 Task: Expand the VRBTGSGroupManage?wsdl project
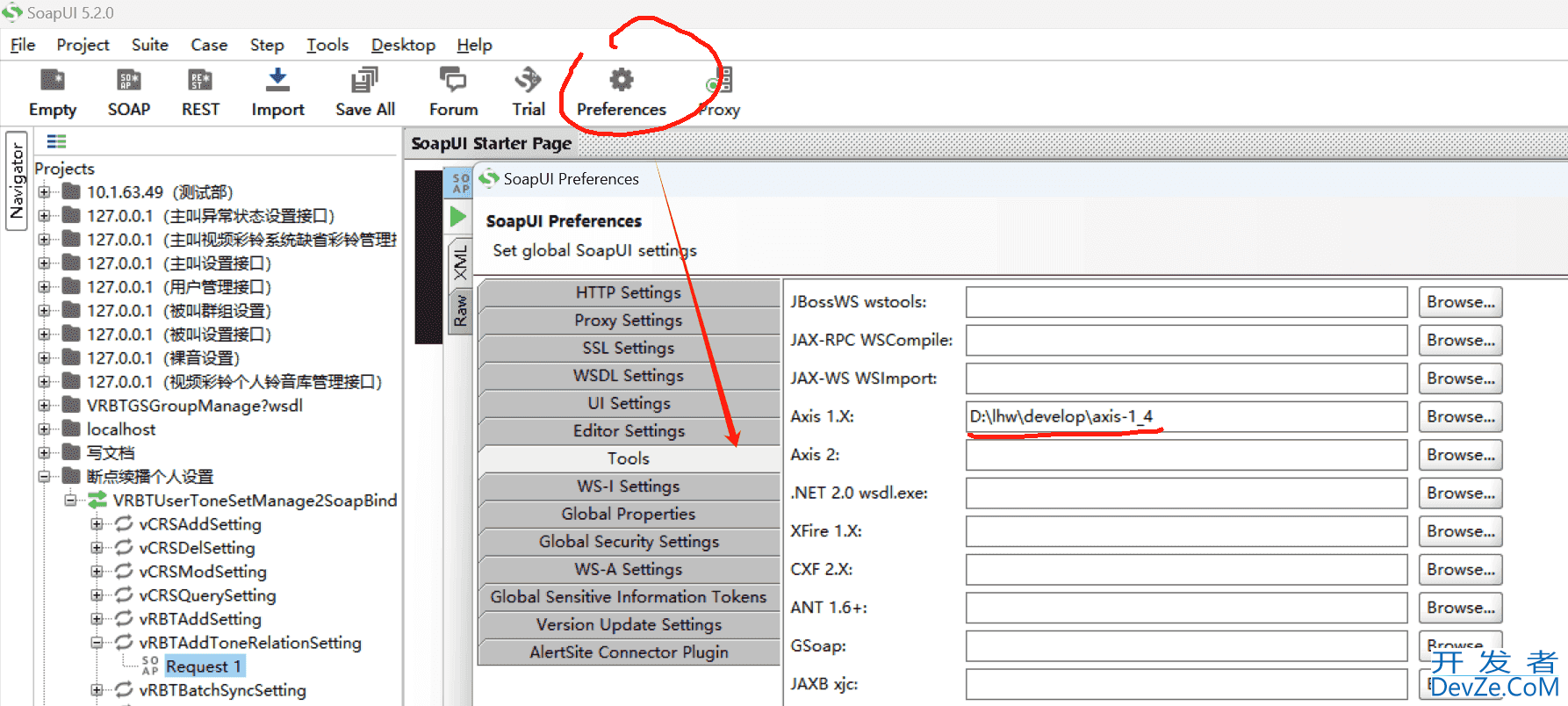point(44,406)
